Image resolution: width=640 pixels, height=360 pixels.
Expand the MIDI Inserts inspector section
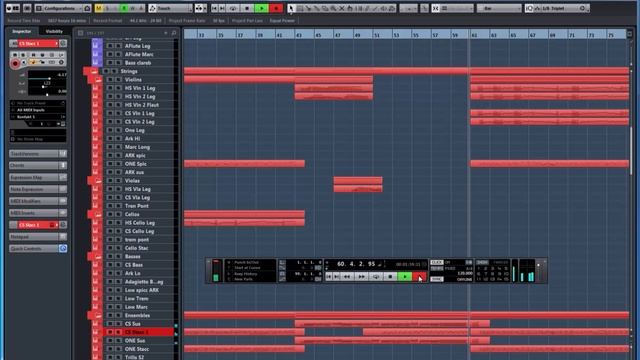pos(38,213)
